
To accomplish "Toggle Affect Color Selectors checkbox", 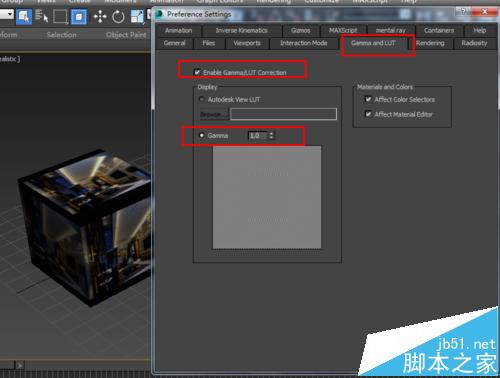I will pyautogui.click(x=368, y=99).
